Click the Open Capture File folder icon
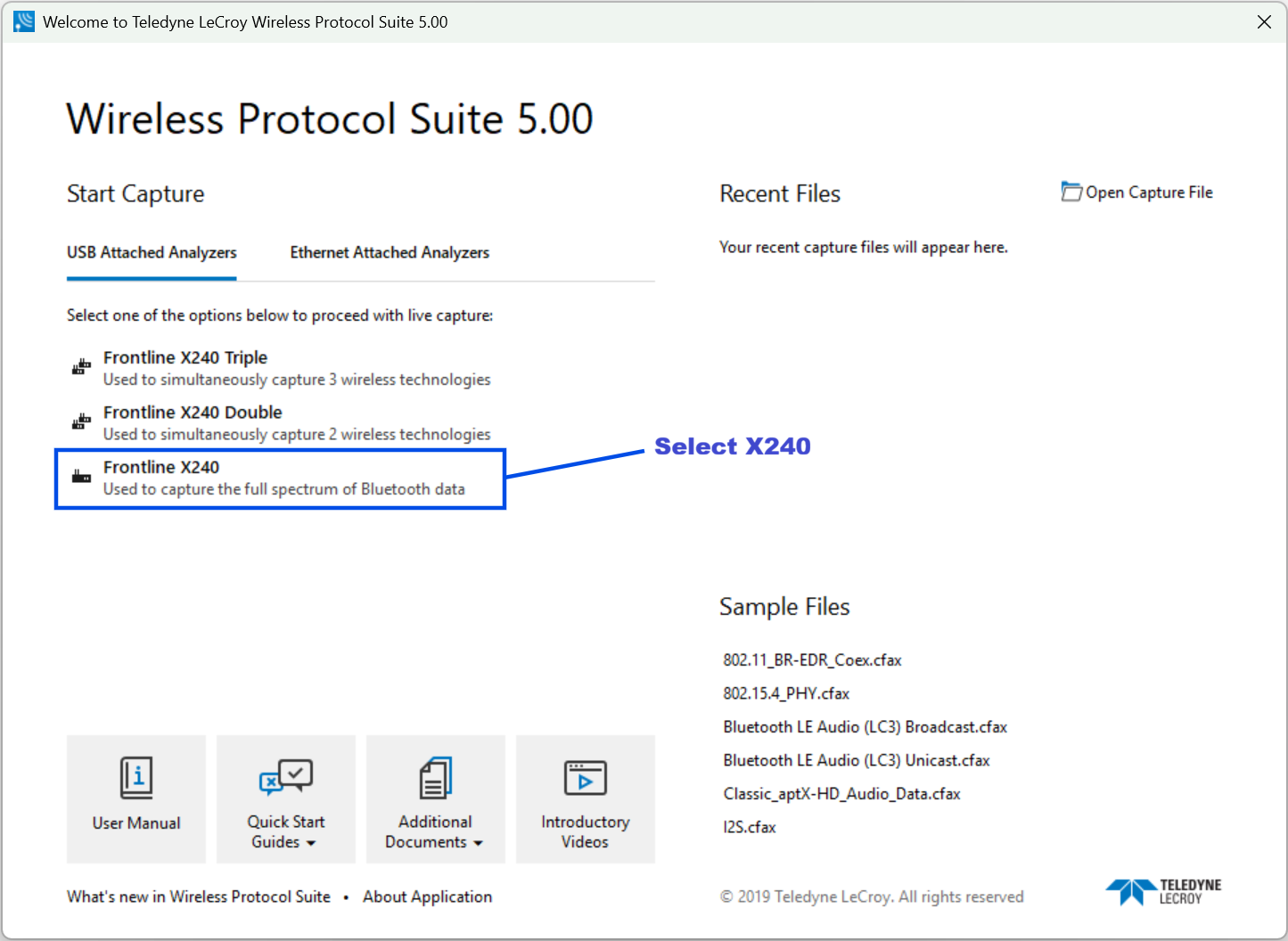Screen dimensions: 1288x941 tap(1071, 192)
